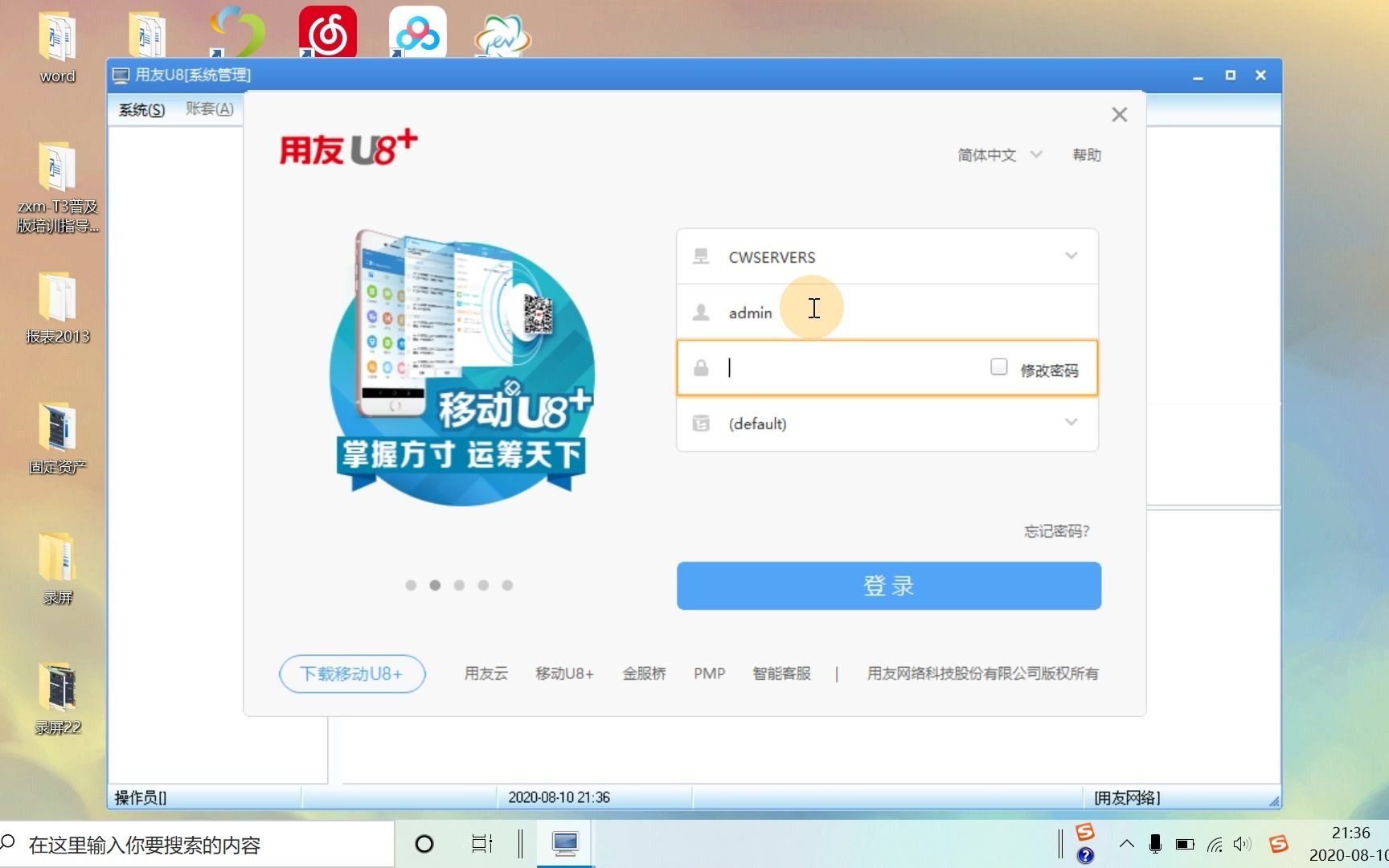The width and height of the screenshot is (1389, 868).
Task: Click the [用友网络] status bar entry
Action: point(1127,797)
